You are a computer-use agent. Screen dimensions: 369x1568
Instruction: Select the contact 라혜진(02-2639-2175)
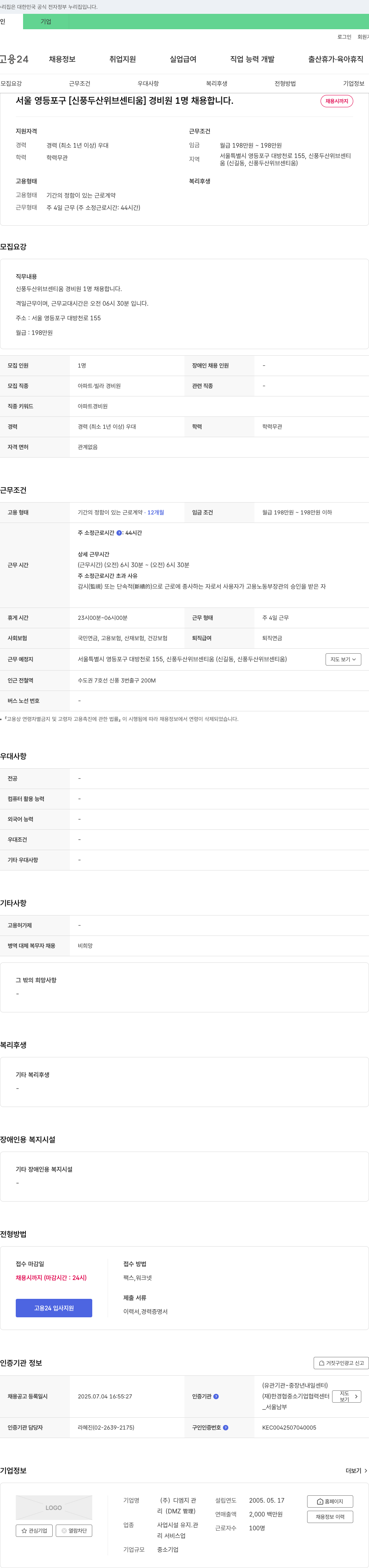coord(106,1427)
